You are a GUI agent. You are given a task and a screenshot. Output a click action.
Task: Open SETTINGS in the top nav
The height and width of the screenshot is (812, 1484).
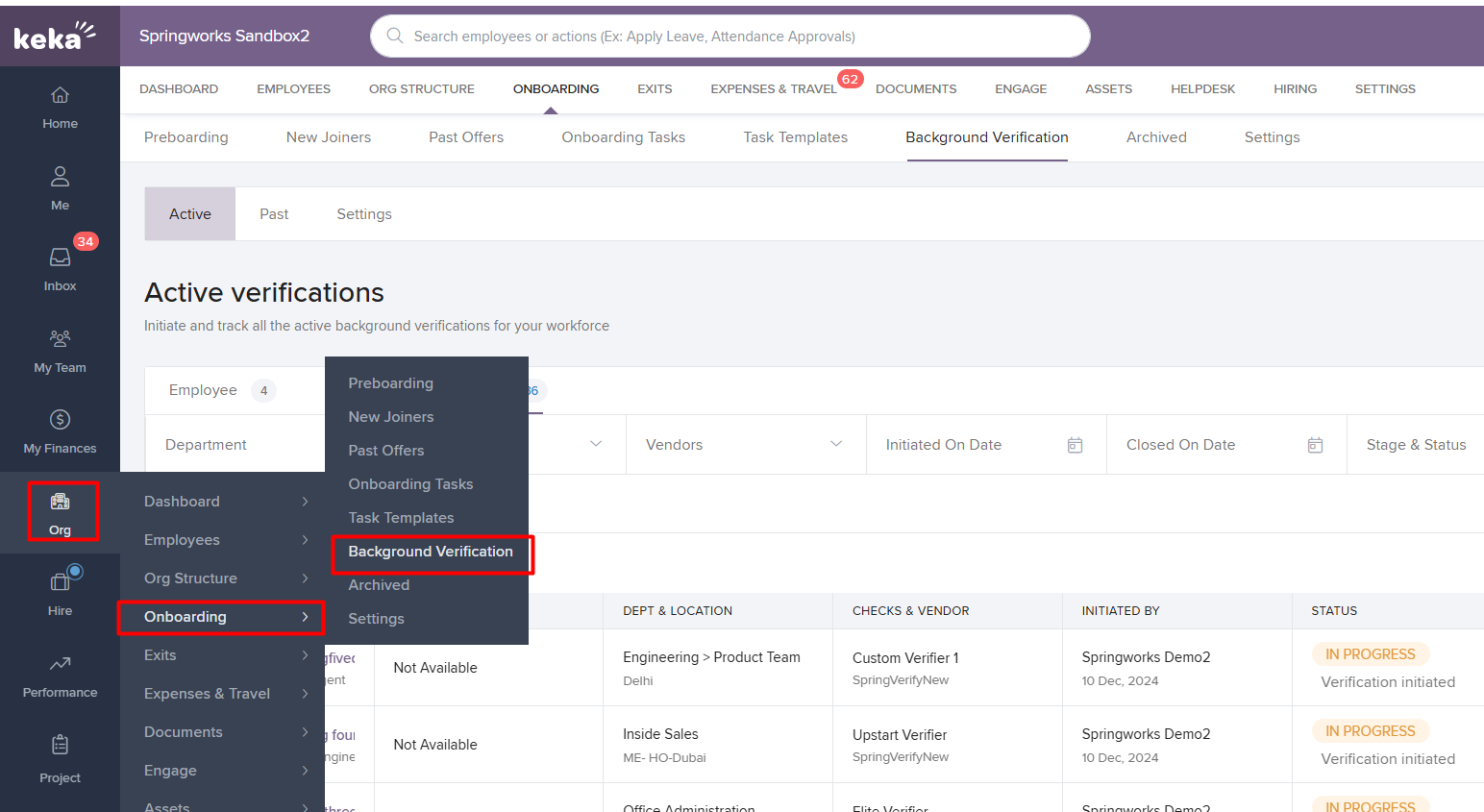click(1385, 88)
